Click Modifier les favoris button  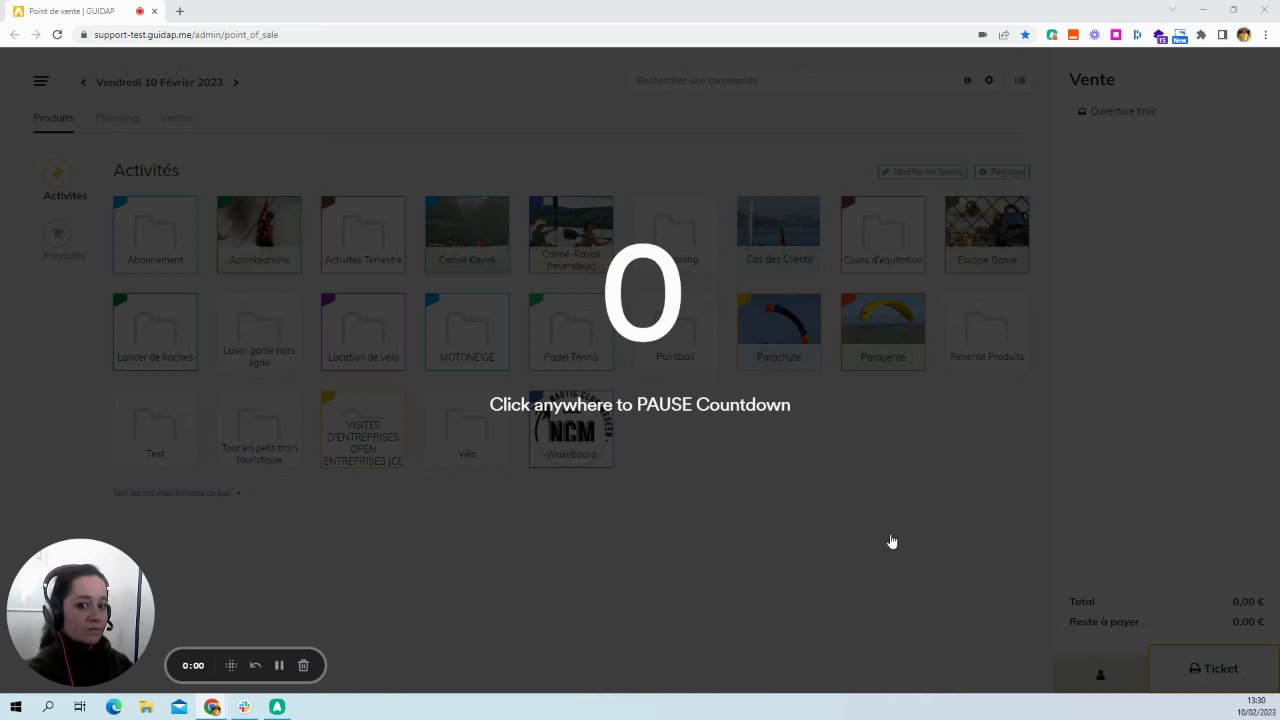click(922, 172)
